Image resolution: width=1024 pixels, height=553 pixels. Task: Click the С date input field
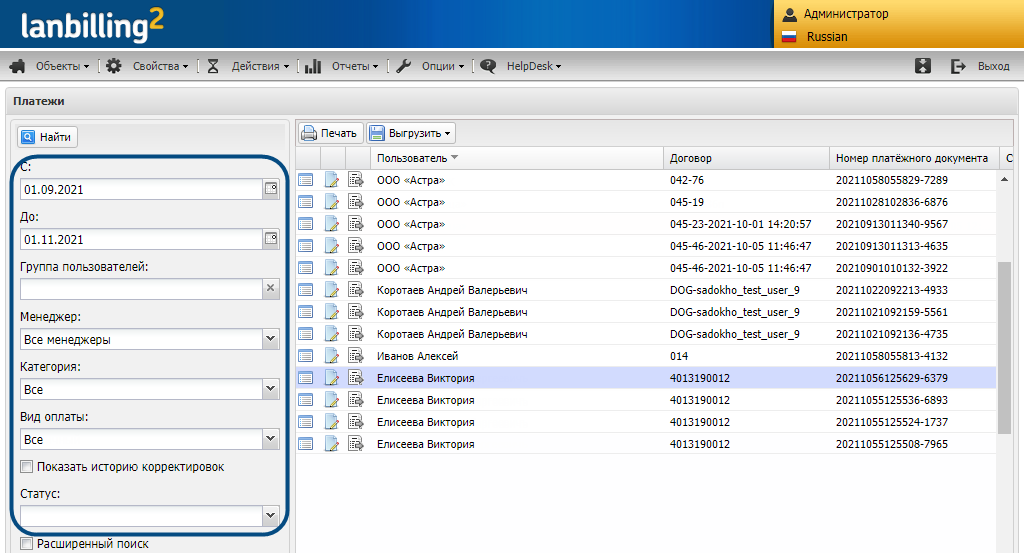click(142, 189)
